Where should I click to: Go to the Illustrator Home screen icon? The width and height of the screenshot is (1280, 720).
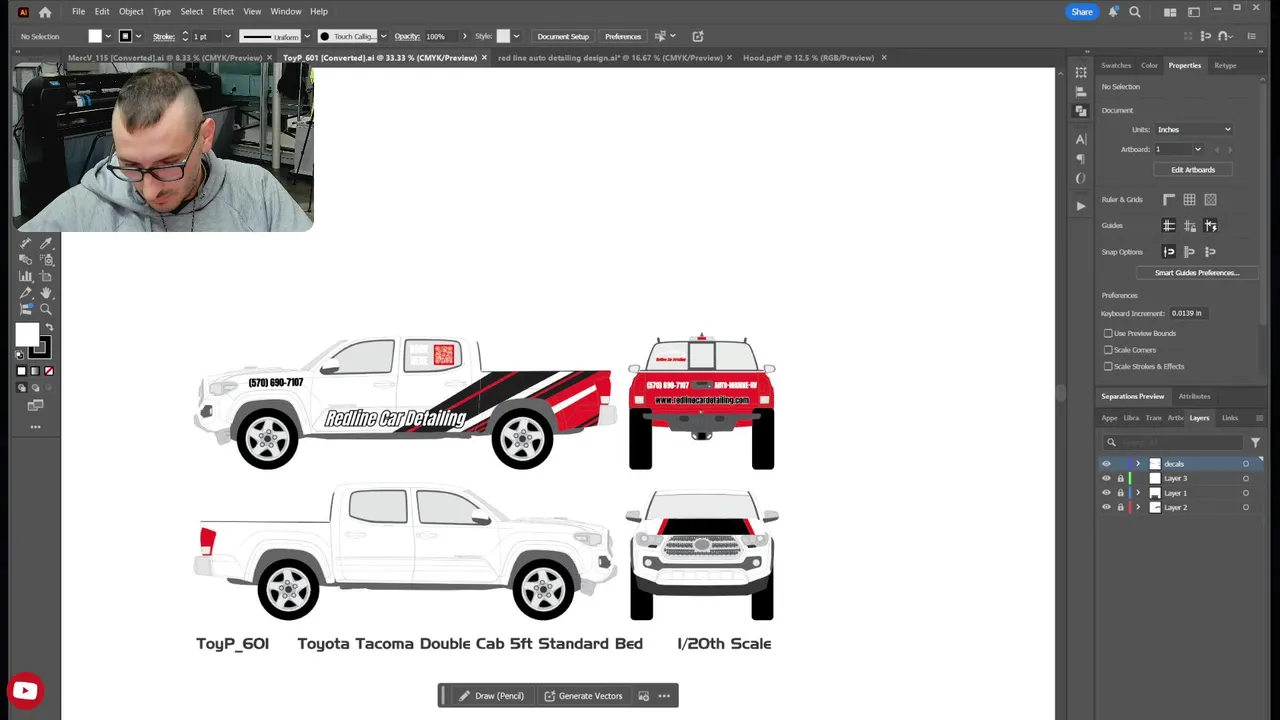coord(45,12)
